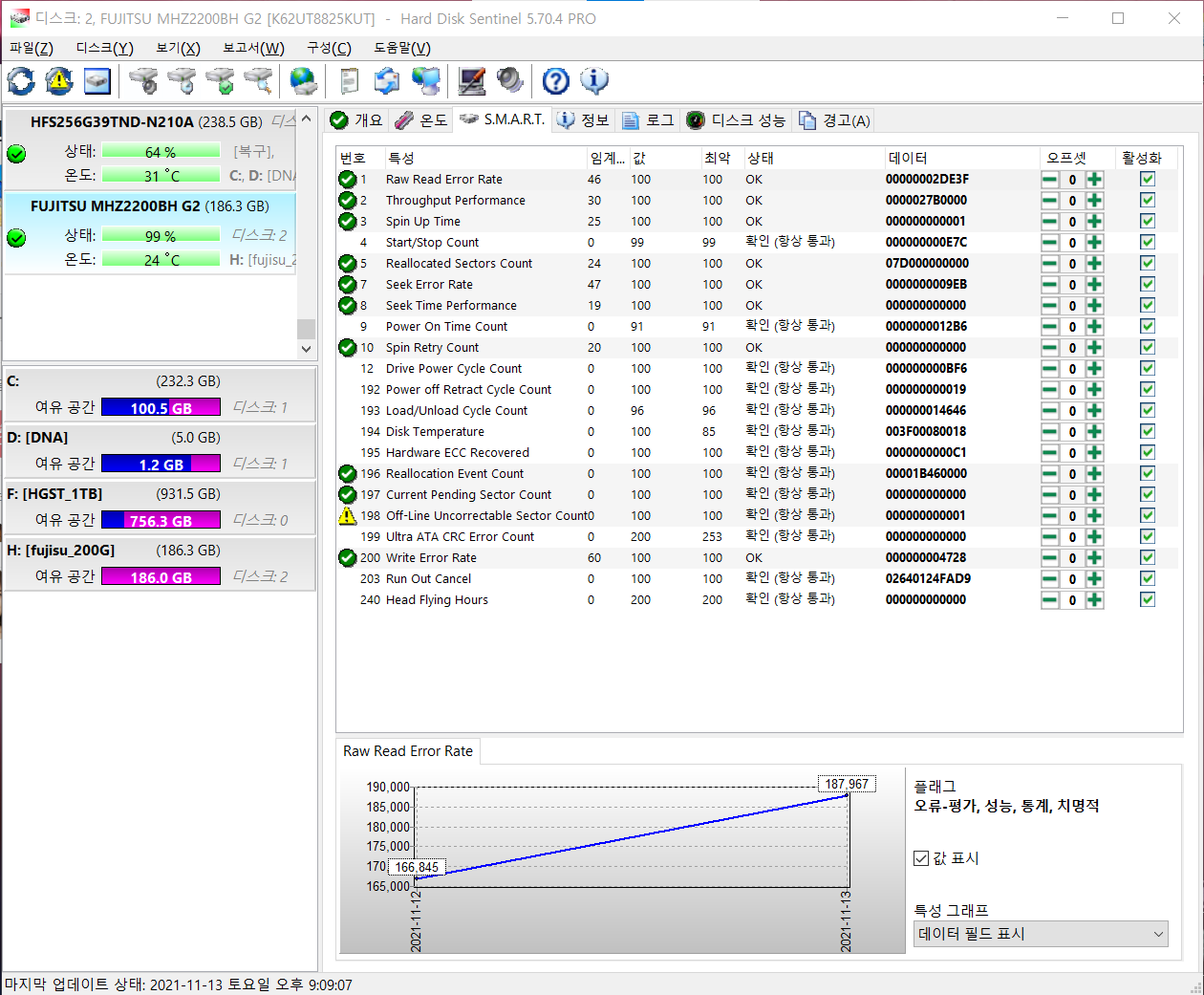
Task: Open the 데이터 필드 표시 dropdown
Action: (1041, 934)
